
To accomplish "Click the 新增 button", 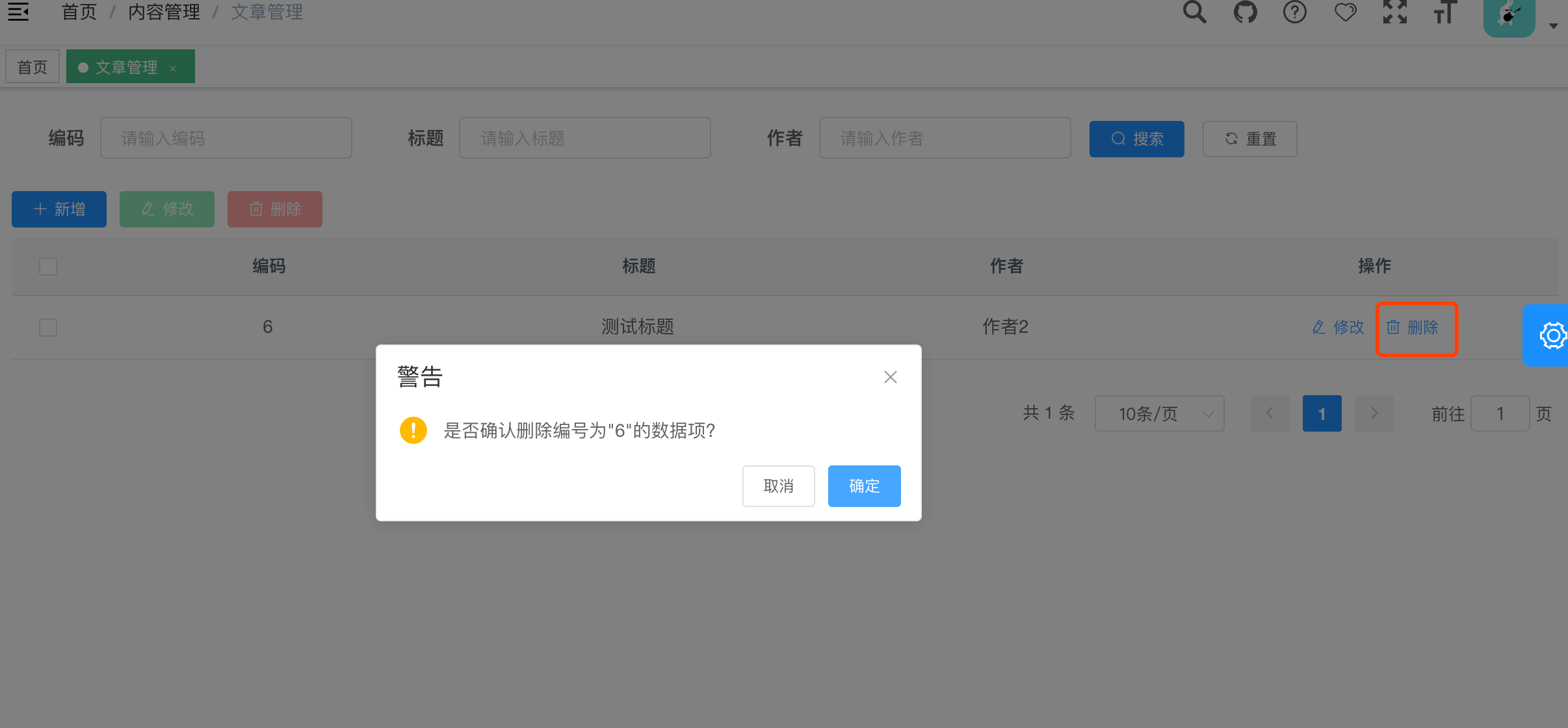I will click(59, 209).
